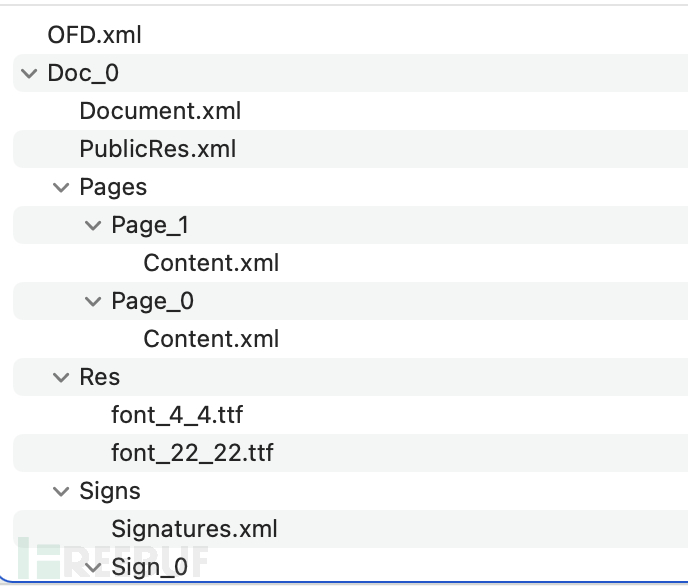Select the Doc_0 folder name
688x586 pixels.
click(x=83, y=73)
